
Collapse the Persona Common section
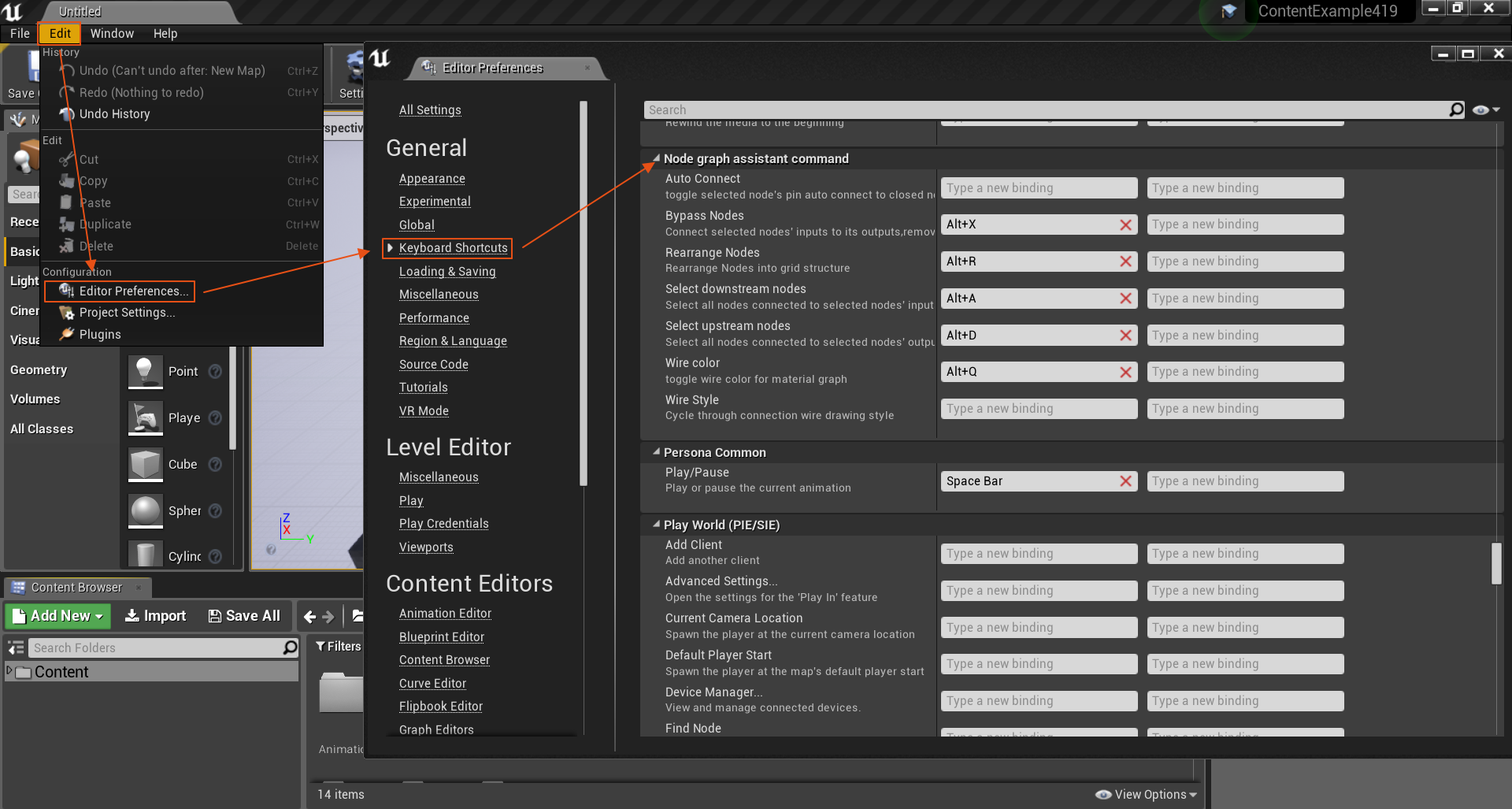point(655,452)
